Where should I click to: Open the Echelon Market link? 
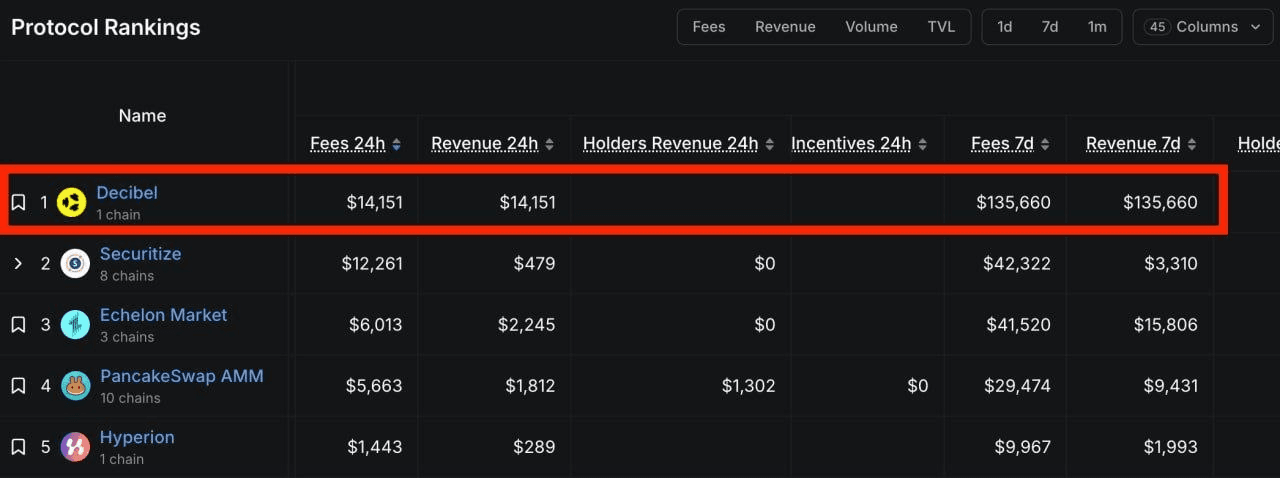(163, 315)
